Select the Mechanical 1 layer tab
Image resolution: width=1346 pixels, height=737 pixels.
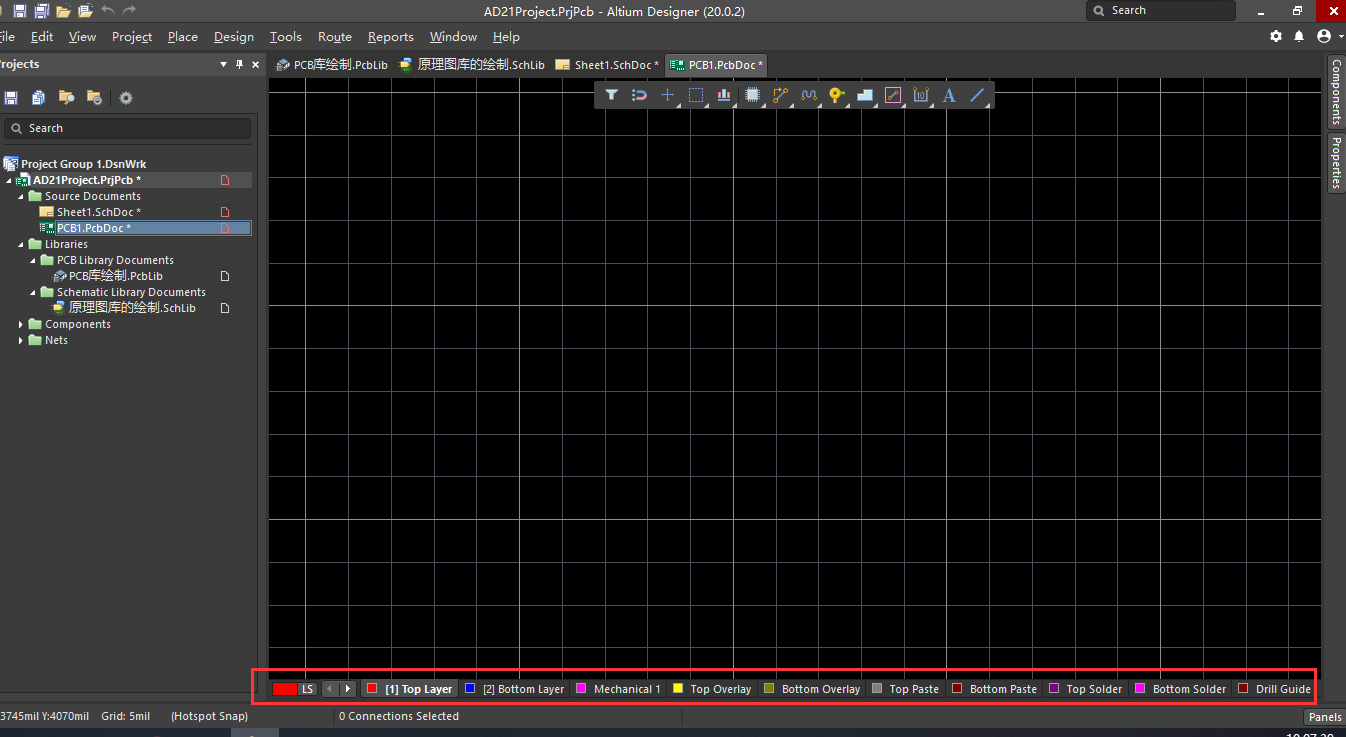coord(618,688)
